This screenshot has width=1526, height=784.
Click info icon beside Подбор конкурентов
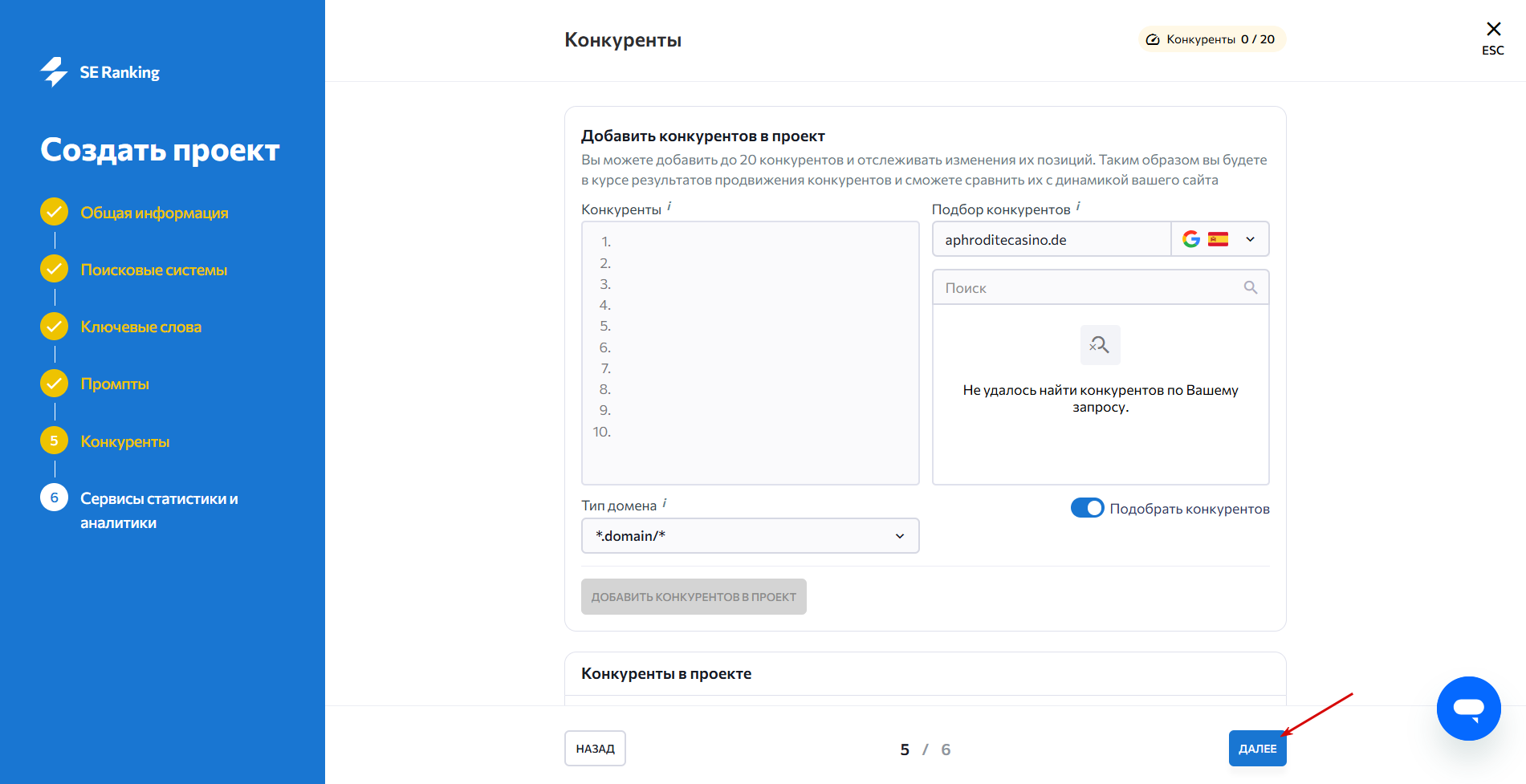tap(1078, 207)
